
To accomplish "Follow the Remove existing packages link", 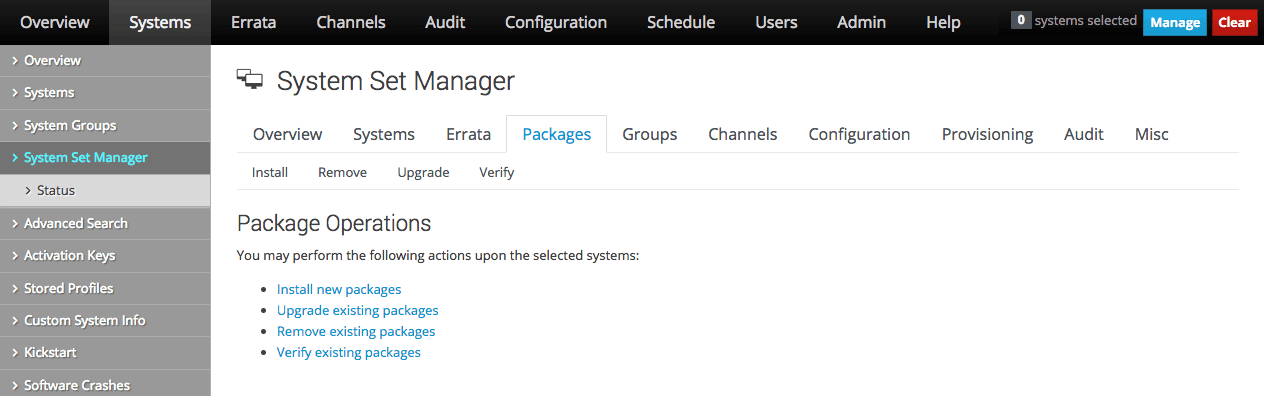I will [356, 331].
